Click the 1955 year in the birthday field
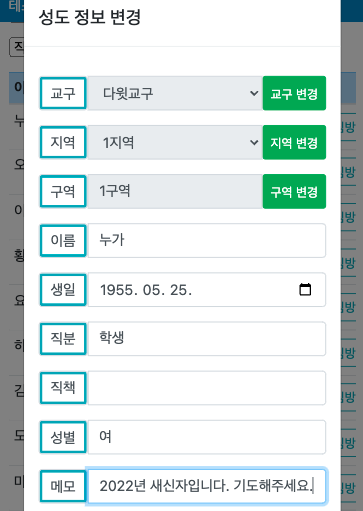The image size is (363, 511). [x=116, y=290]
